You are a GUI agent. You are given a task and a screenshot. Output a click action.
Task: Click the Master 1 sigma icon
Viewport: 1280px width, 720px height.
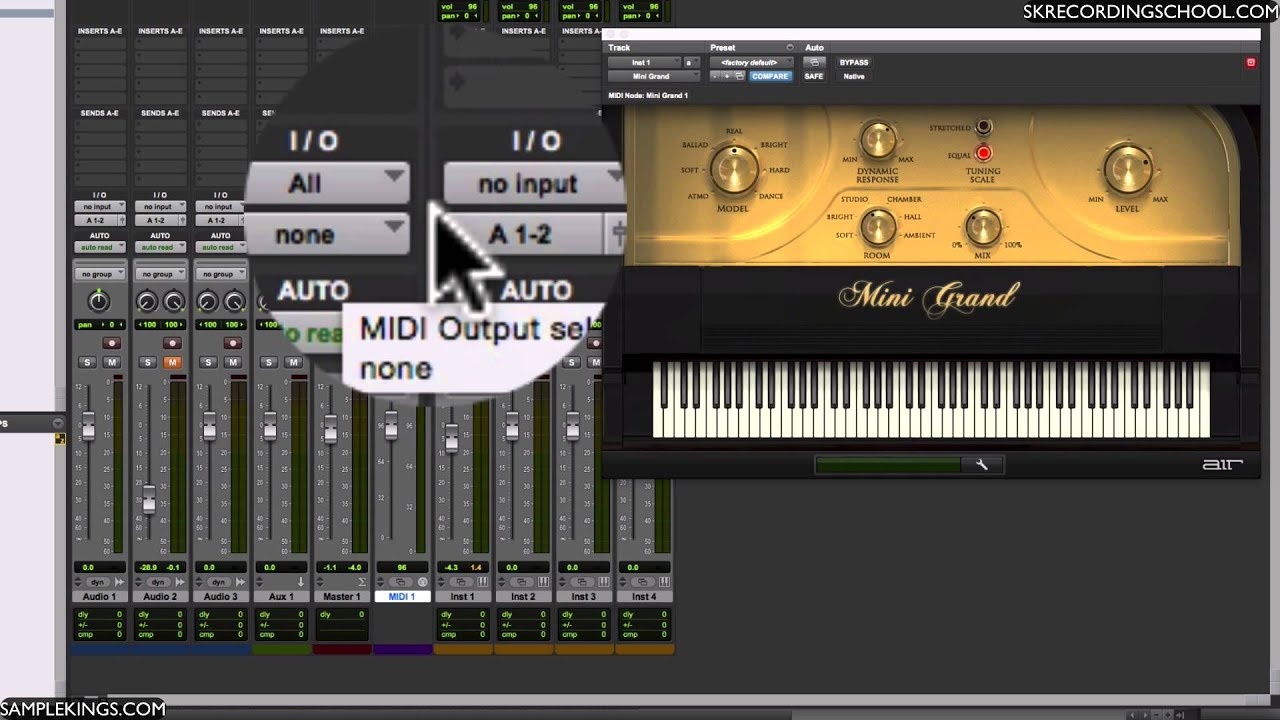click(362, 582)
